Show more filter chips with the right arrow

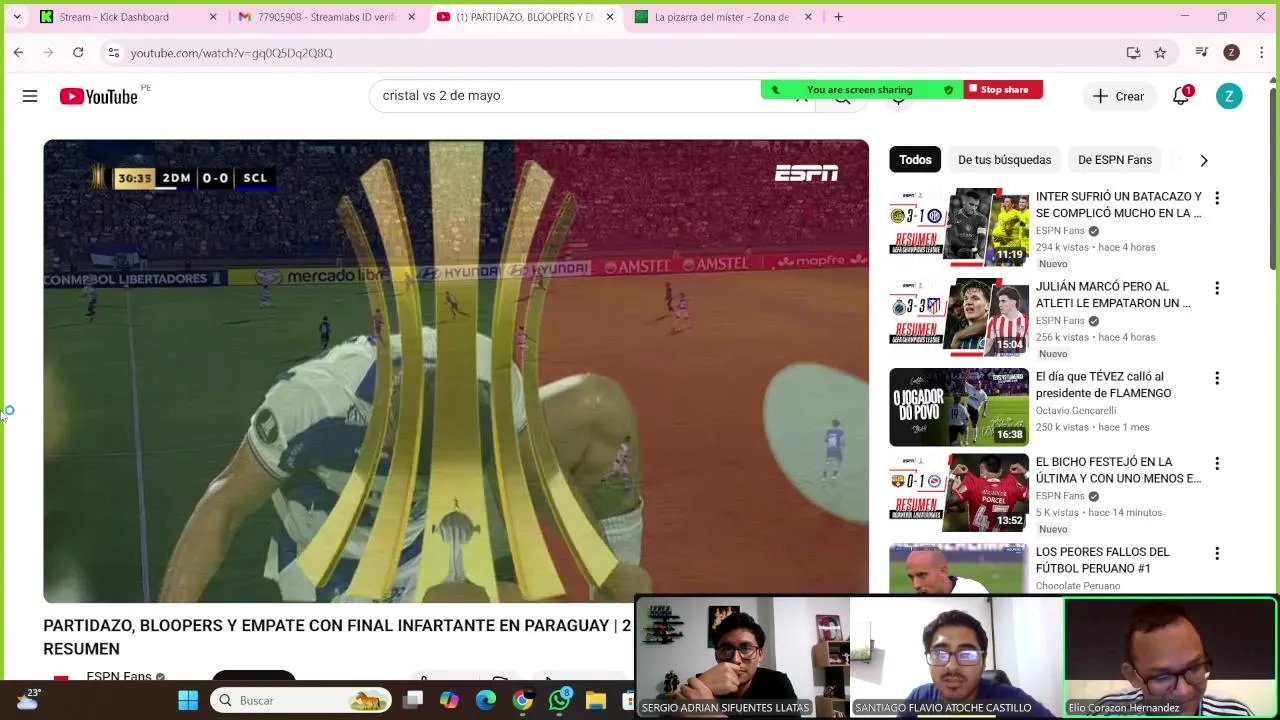(1204, 160)
